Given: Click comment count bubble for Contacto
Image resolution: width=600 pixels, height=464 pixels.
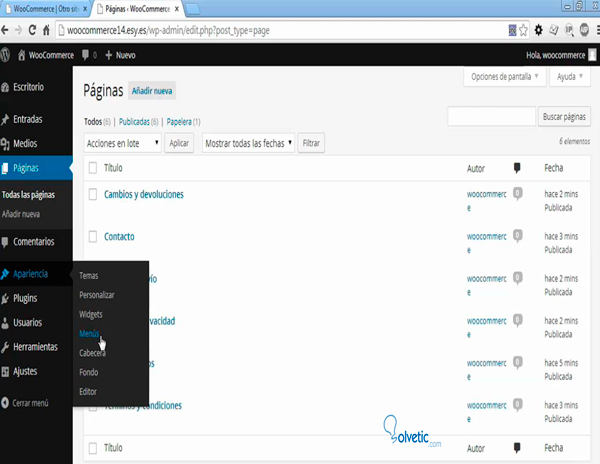Looking at the screenshot, I should (x=517, y=235).
